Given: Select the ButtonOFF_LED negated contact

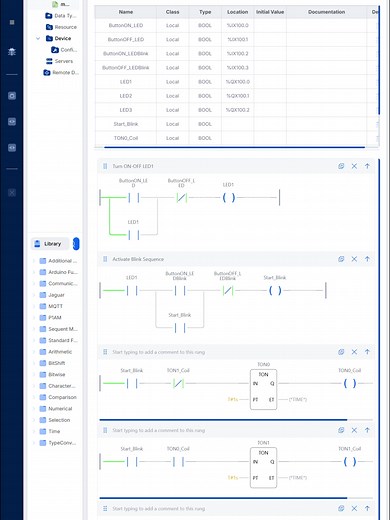Looking at the screenshot, I should pyautogui.click(x=181, y=198).
